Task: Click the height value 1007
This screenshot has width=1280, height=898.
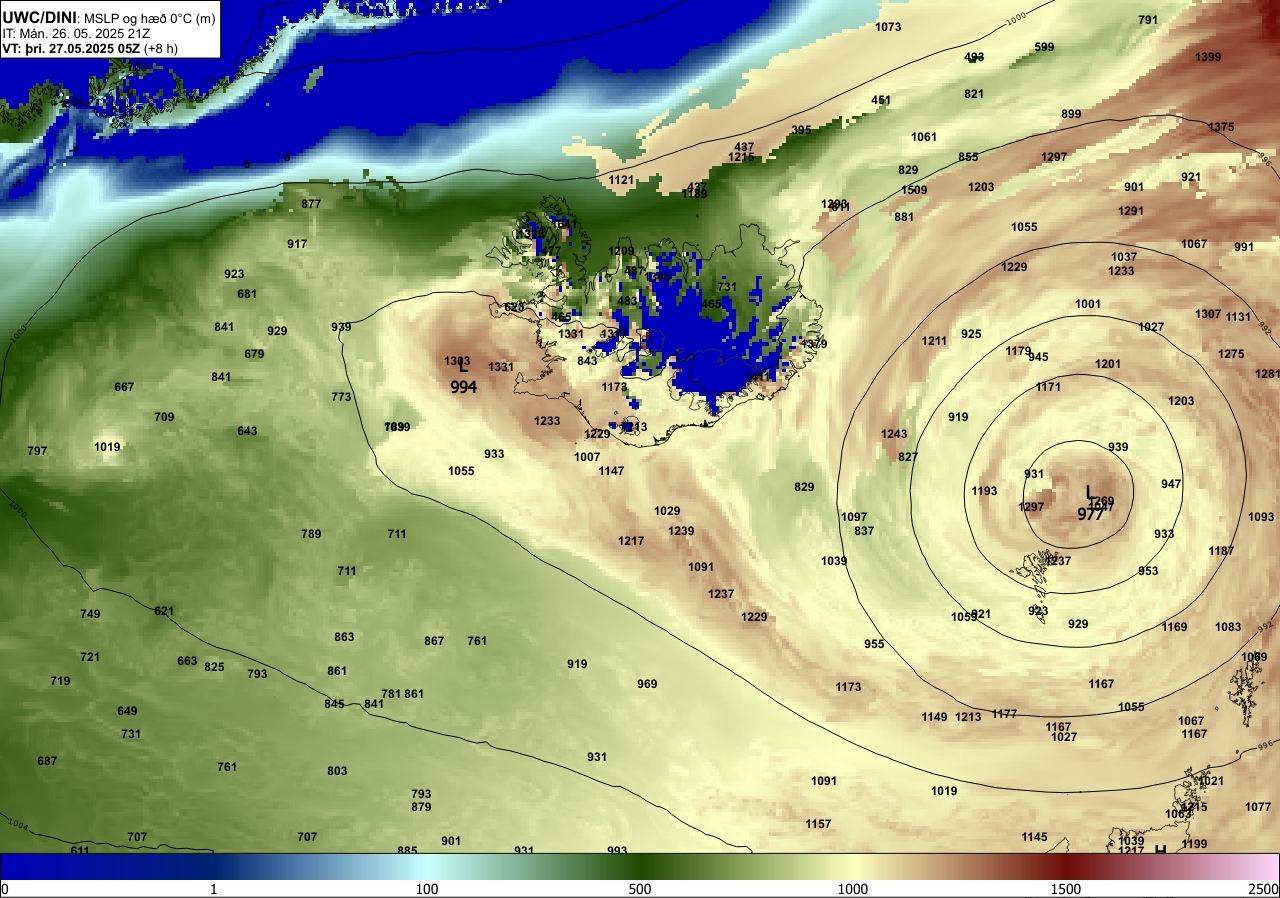Action: tap(587, 457)
